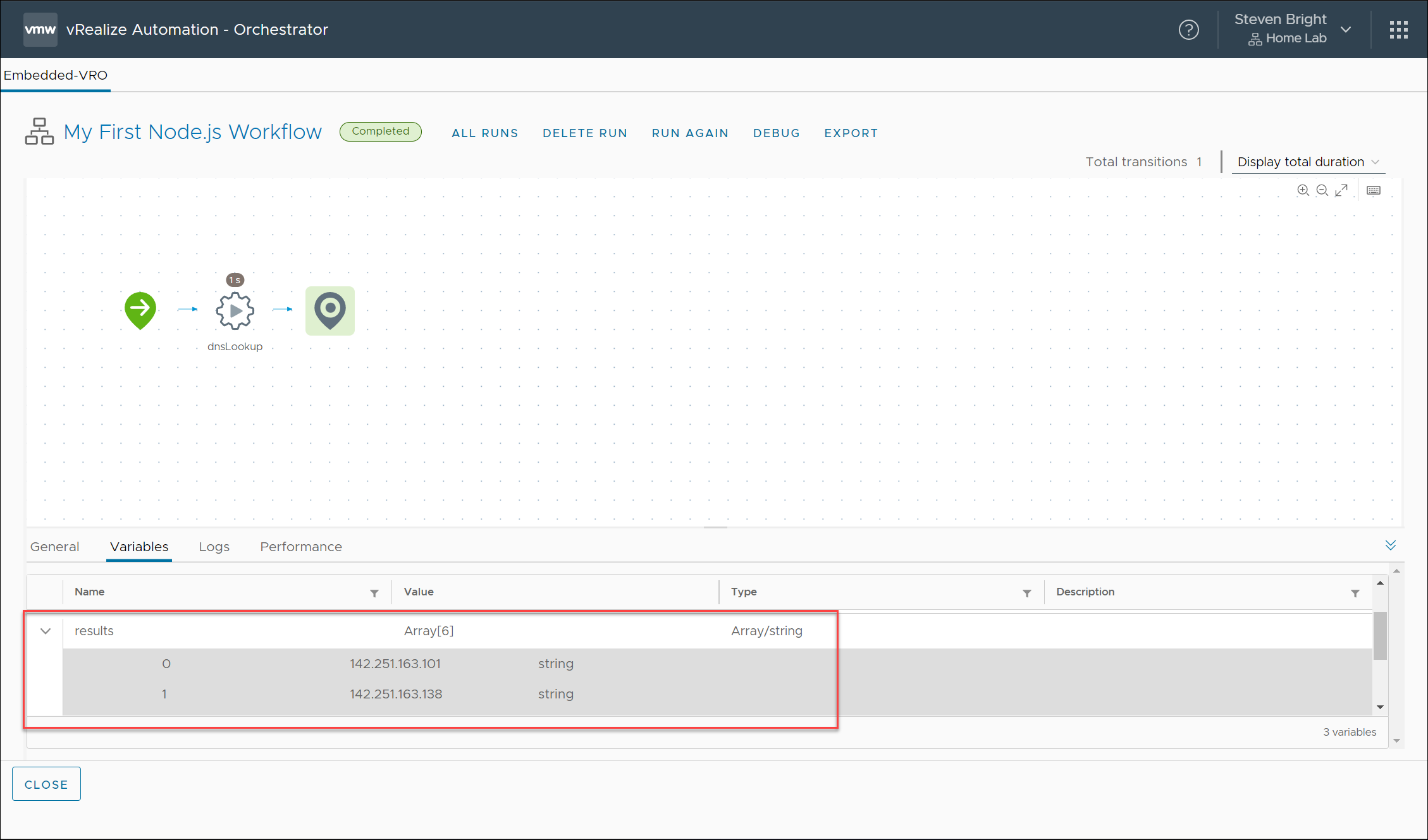This screenshot has width=1428, height=840.
Task: Collapse bottom panel with double chevron
Action: [x=1391, y=545]
